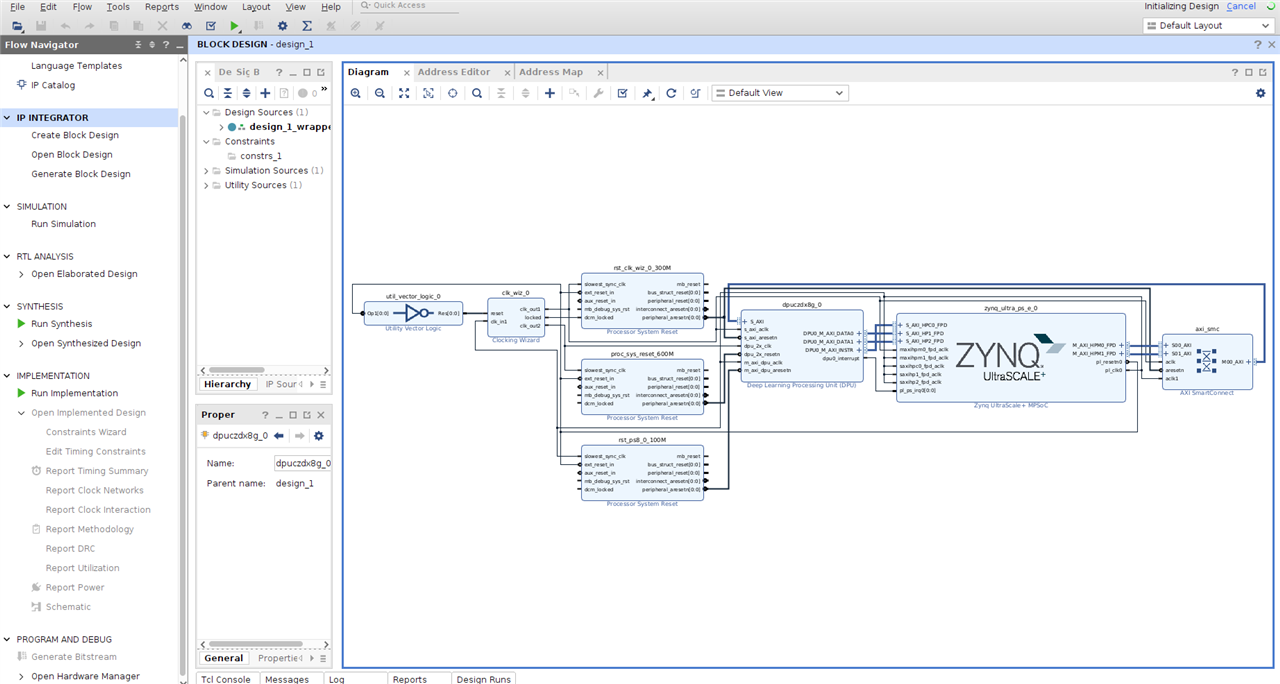Click the crosshair auto-fit selection icon
The height and width of the screenshot is (684, 1280).
tap(452, 93)
